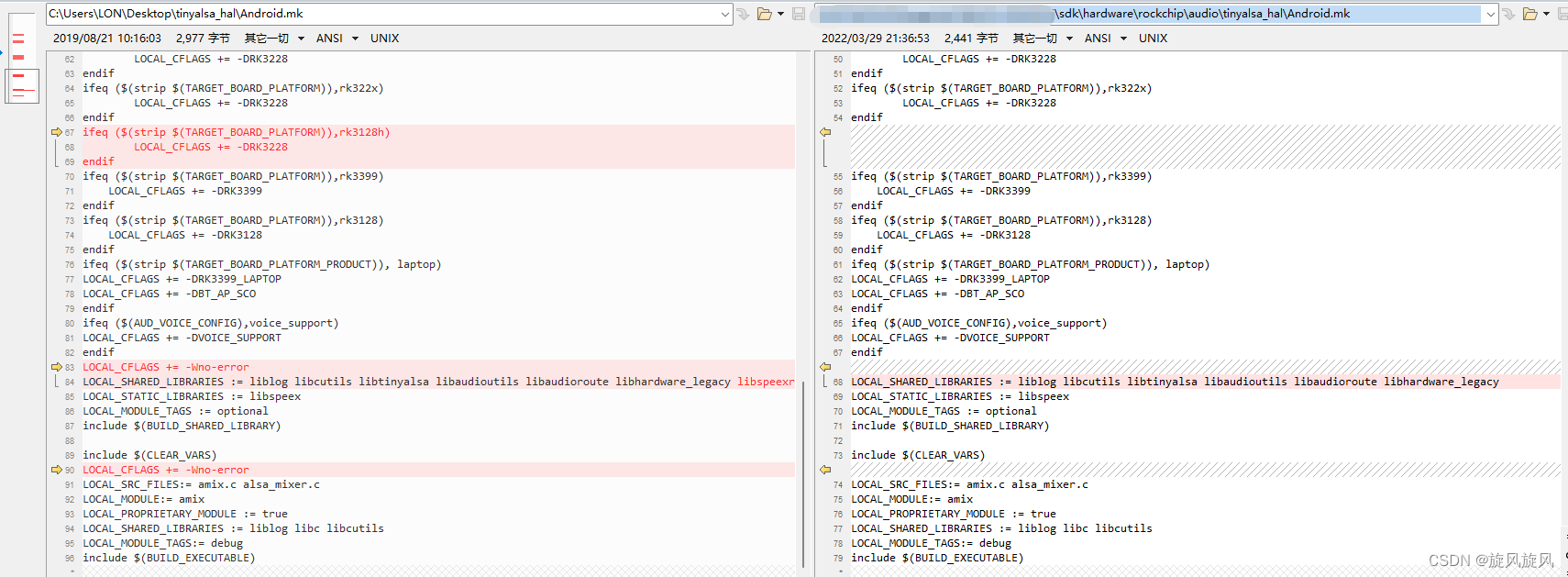This screenshot has width=1568, height=577.
Task: Click left line 68 LOCAL_CFLAGS += -DRK3228
Action: click(211, 147)
